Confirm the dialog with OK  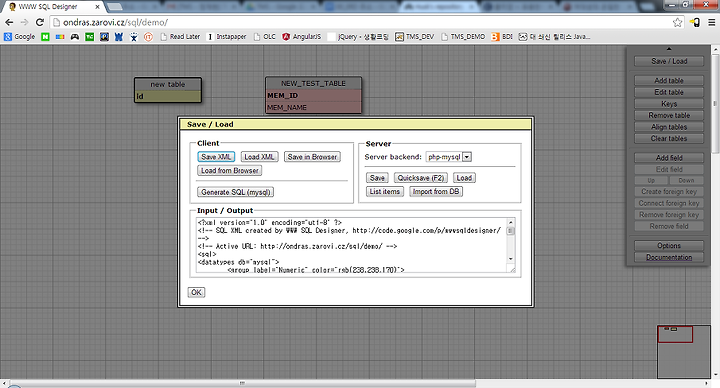pyautogui.click(x=196, y=292)
